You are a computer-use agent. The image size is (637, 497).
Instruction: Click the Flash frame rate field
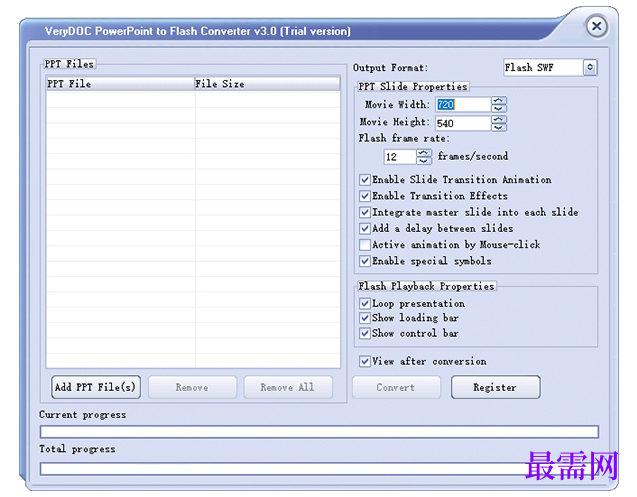coord(400,157)
